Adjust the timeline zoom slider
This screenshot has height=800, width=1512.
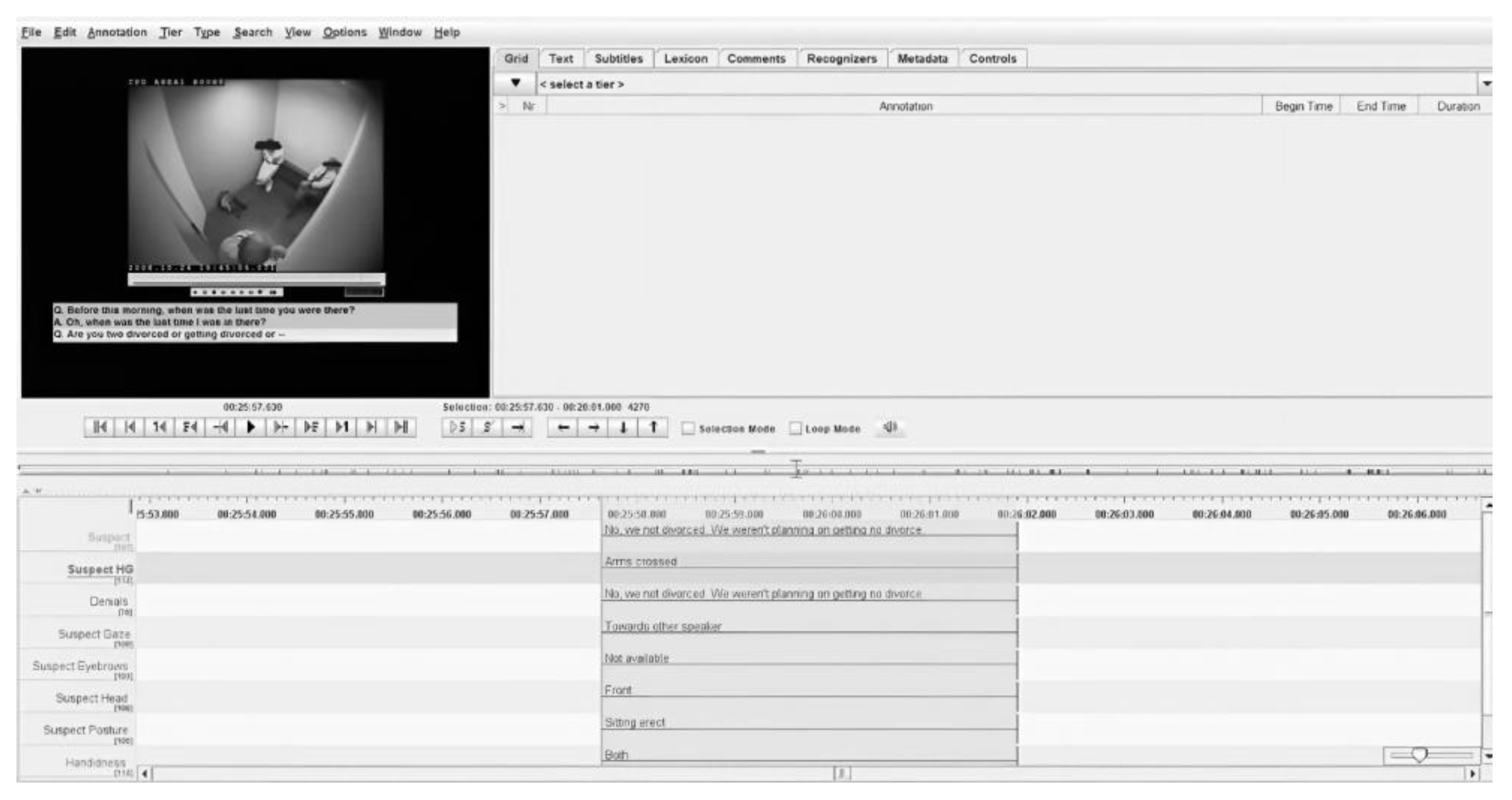[x=1419, y=756]
